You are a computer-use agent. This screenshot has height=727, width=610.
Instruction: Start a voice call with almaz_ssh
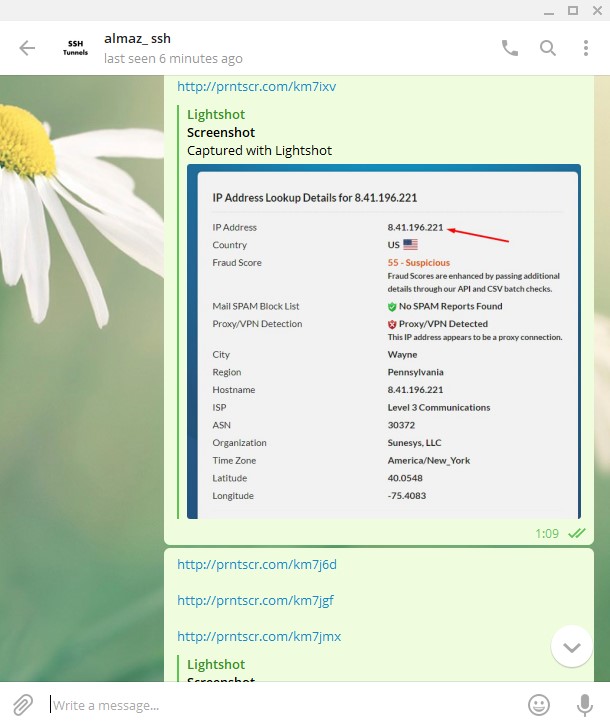(x=510, y=48)
